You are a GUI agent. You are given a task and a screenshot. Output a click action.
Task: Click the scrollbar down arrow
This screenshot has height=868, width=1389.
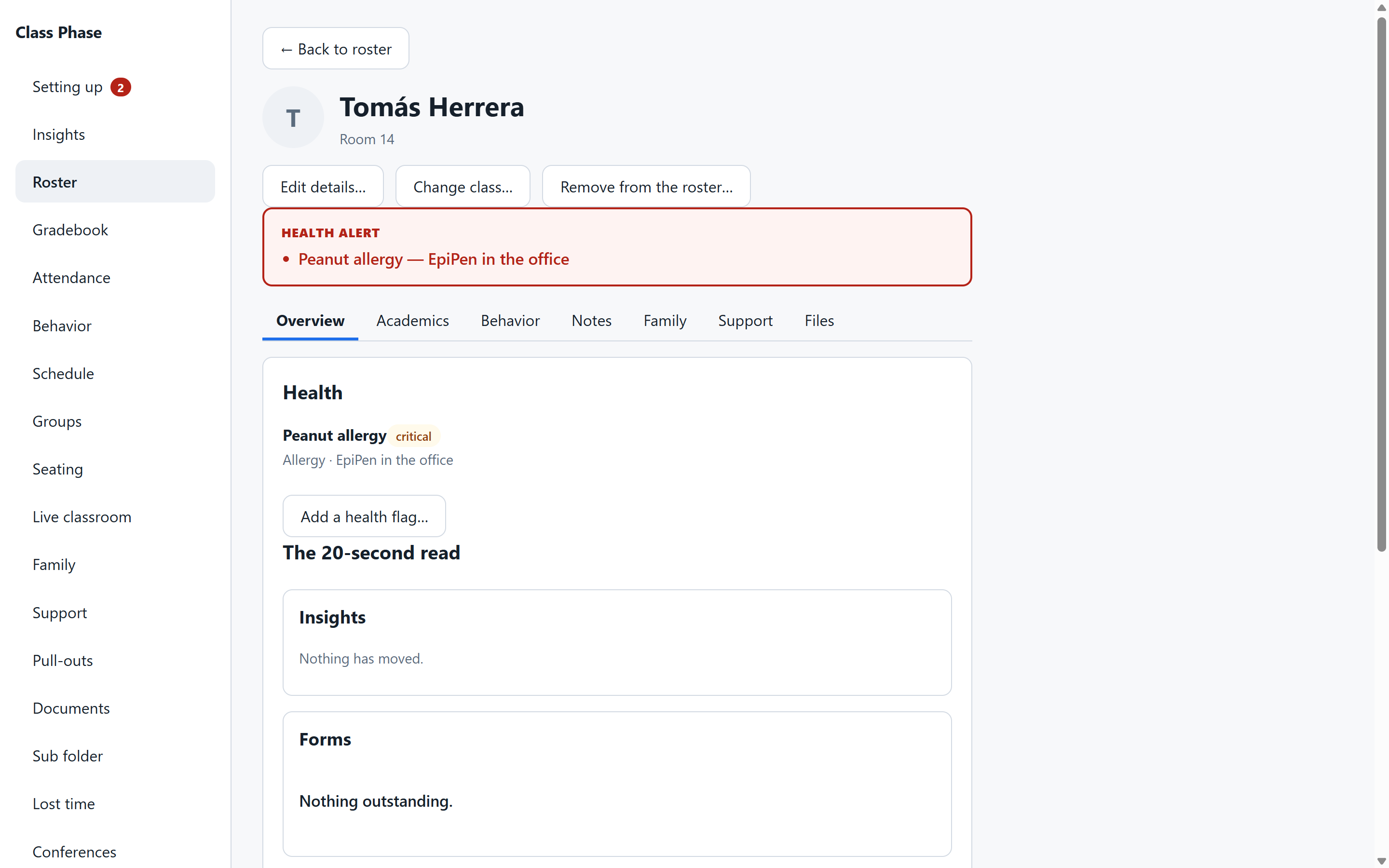click(x=1382, y=861)
